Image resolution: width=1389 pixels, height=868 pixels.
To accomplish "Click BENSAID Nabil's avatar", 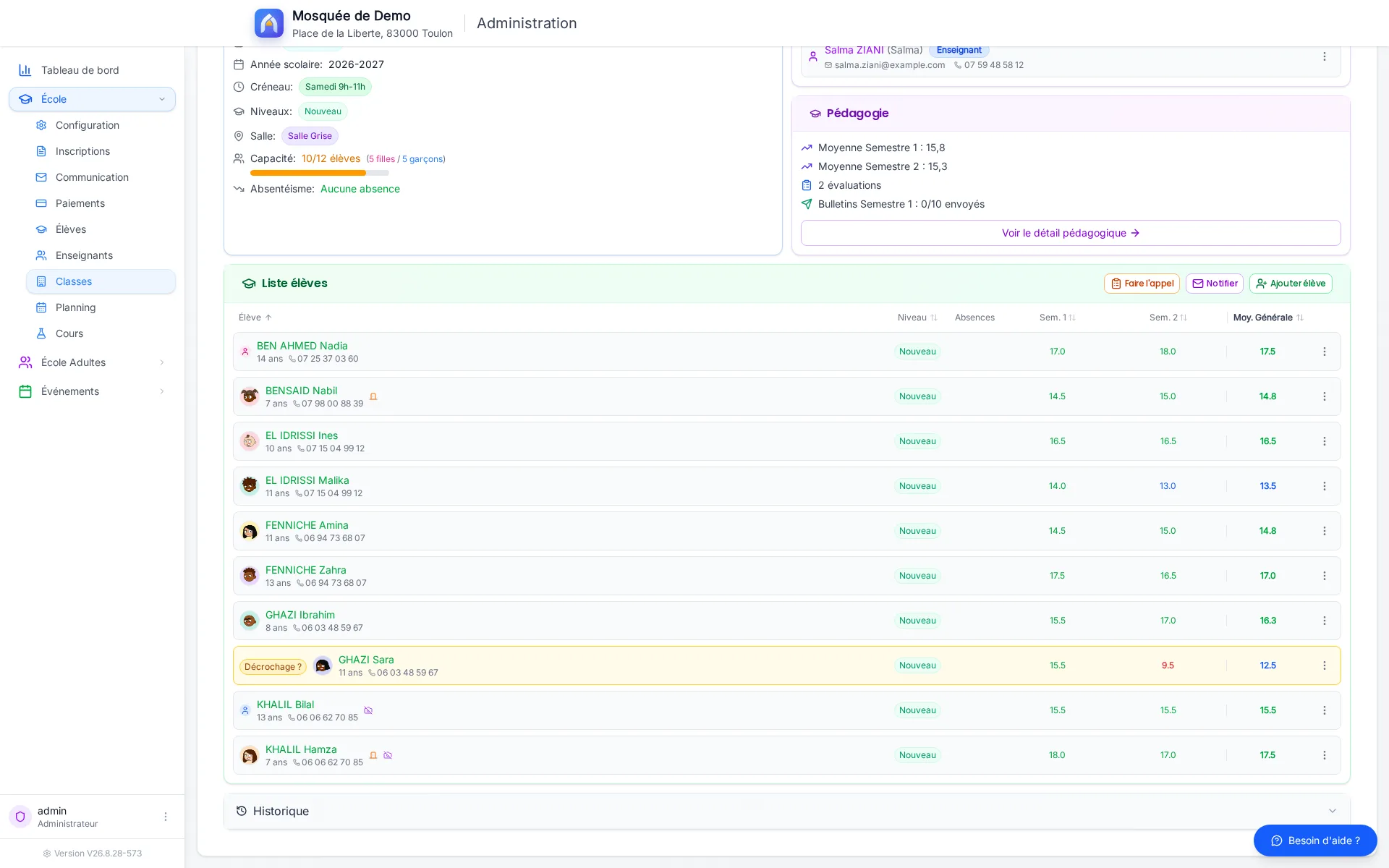I will click(x=250, y=396).
